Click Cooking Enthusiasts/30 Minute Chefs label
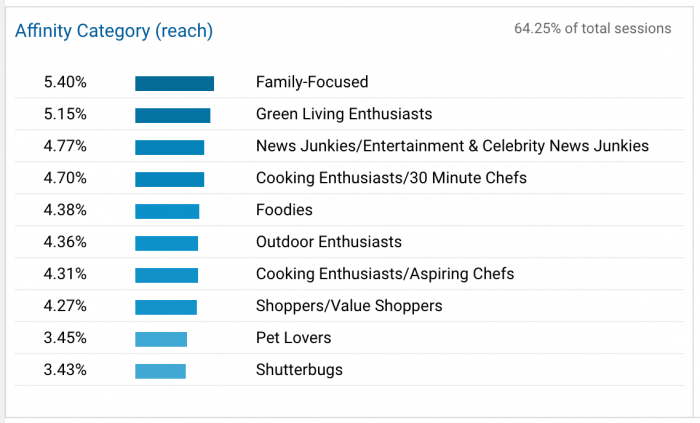 (391, 178)
